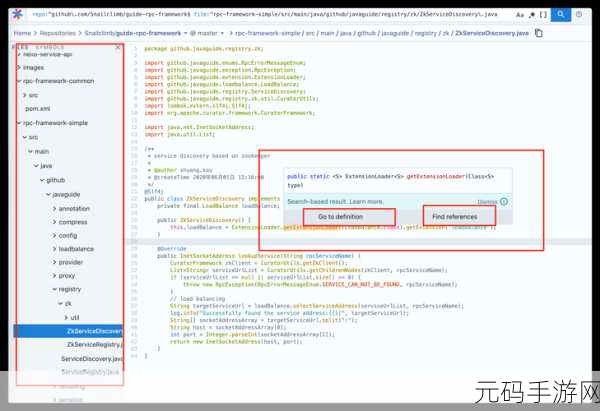Image resolution: width=600 pixels, height=411 pixels.
Task: Click the @Override annotation in code
Action: tap(172, 249)
